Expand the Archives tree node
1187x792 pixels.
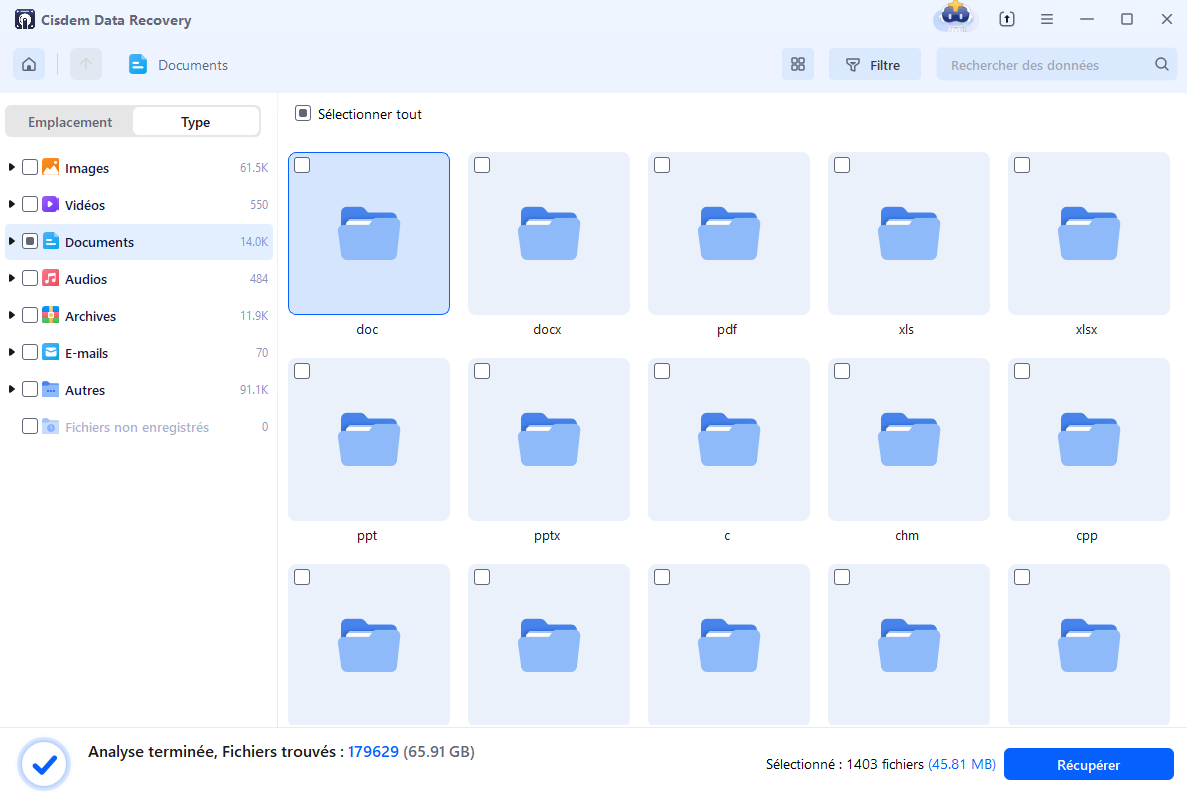(11, 315)
